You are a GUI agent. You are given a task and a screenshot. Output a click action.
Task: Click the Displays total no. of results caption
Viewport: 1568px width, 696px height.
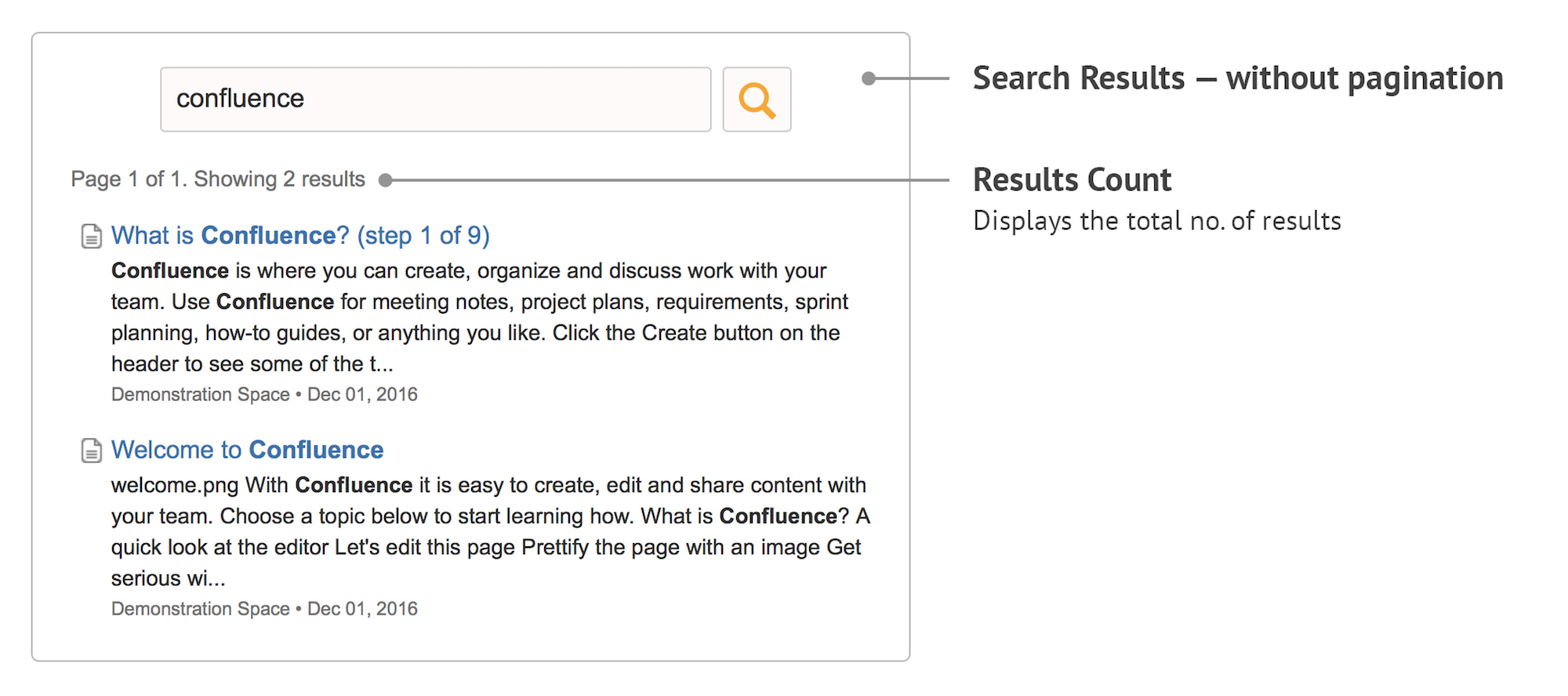point(1156,220)
